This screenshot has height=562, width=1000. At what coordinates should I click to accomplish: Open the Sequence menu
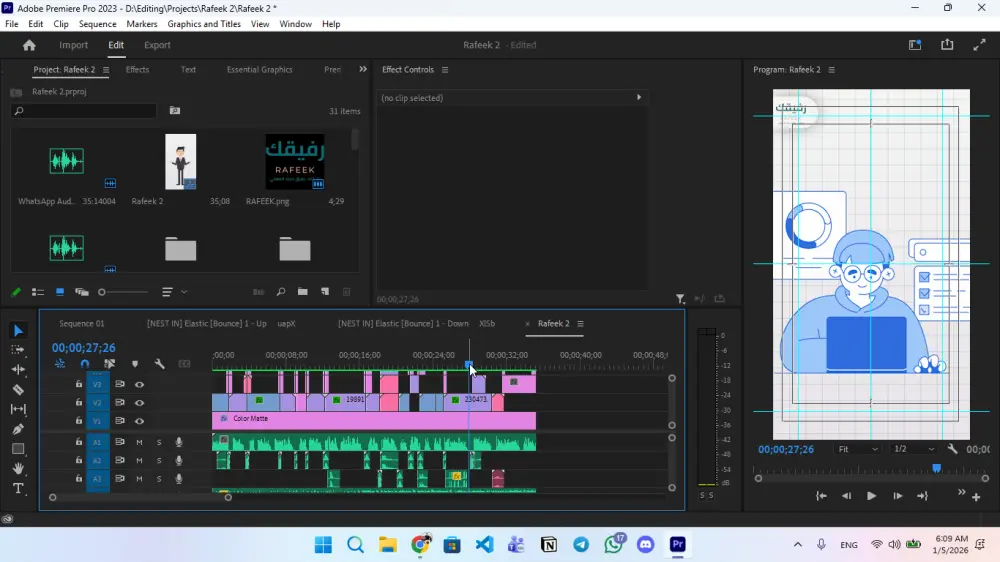[x=98, y=24]
